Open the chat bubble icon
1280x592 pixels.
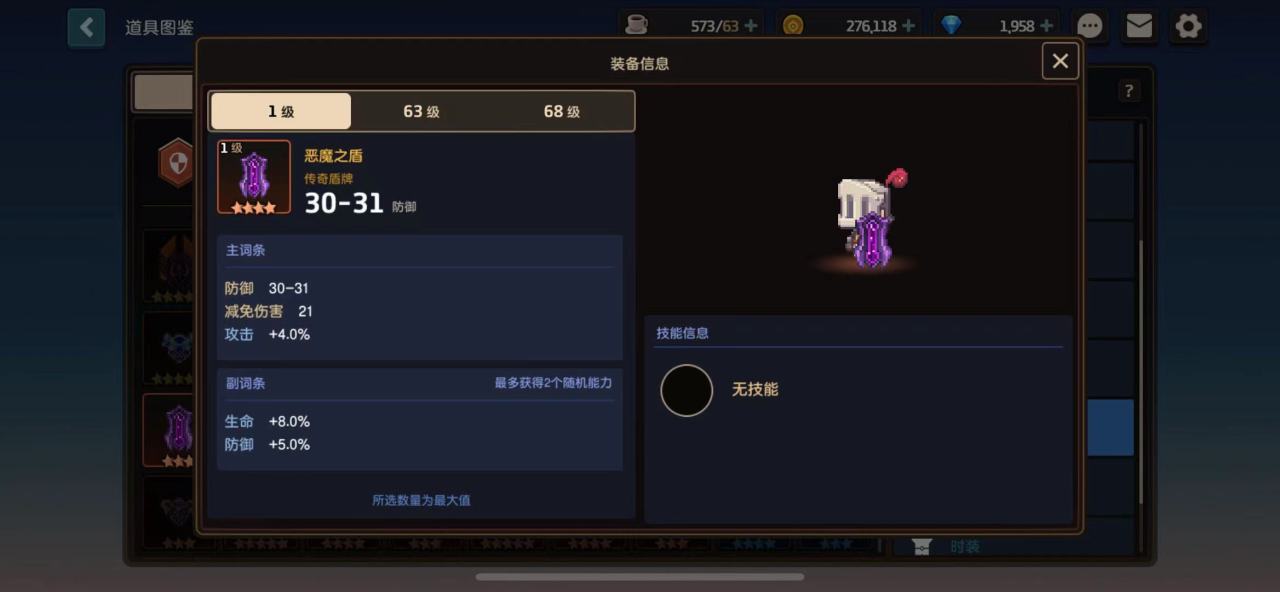pyautogui.click(x=1090, y=26)
